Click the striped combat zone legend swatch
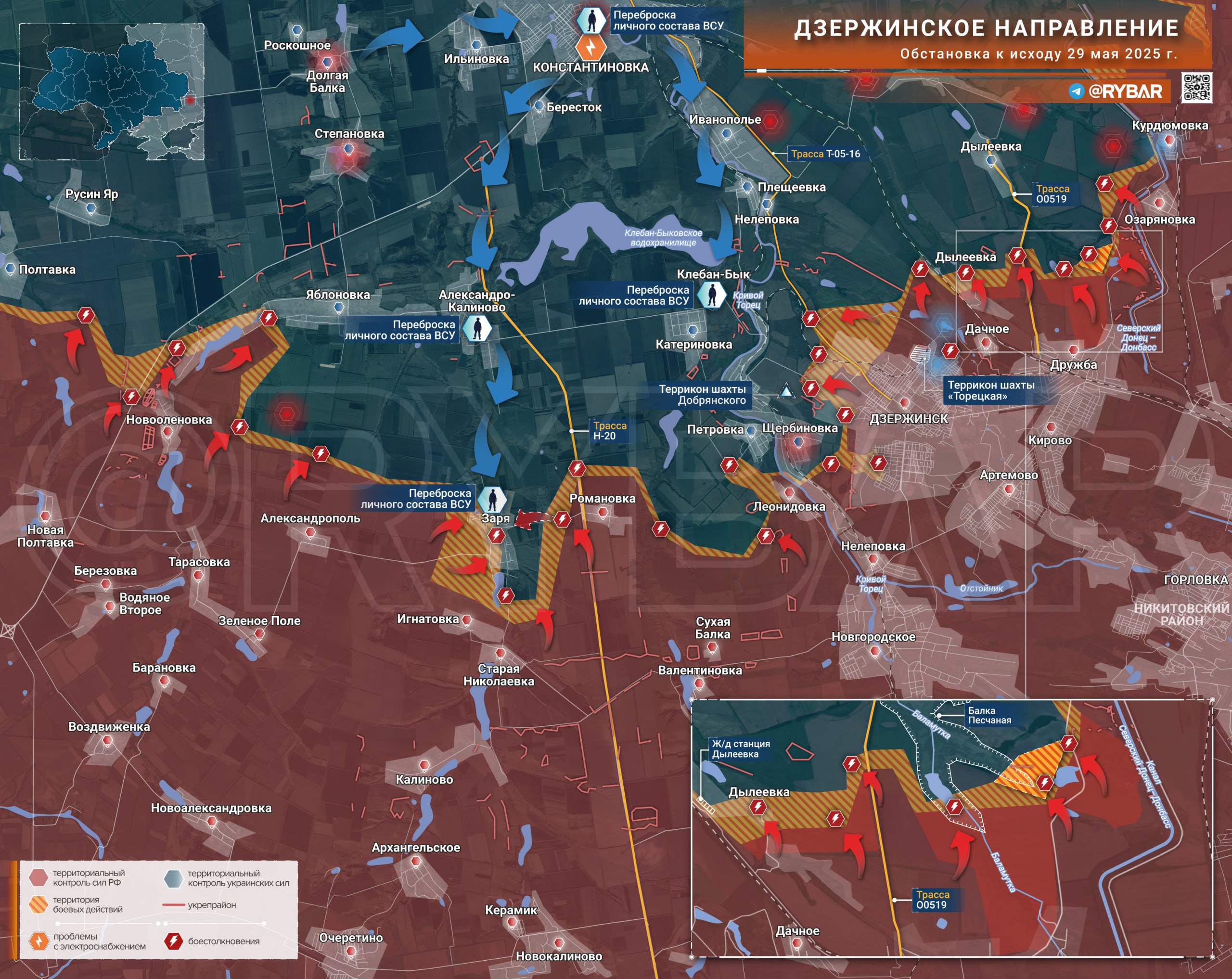 coord(38,904)
